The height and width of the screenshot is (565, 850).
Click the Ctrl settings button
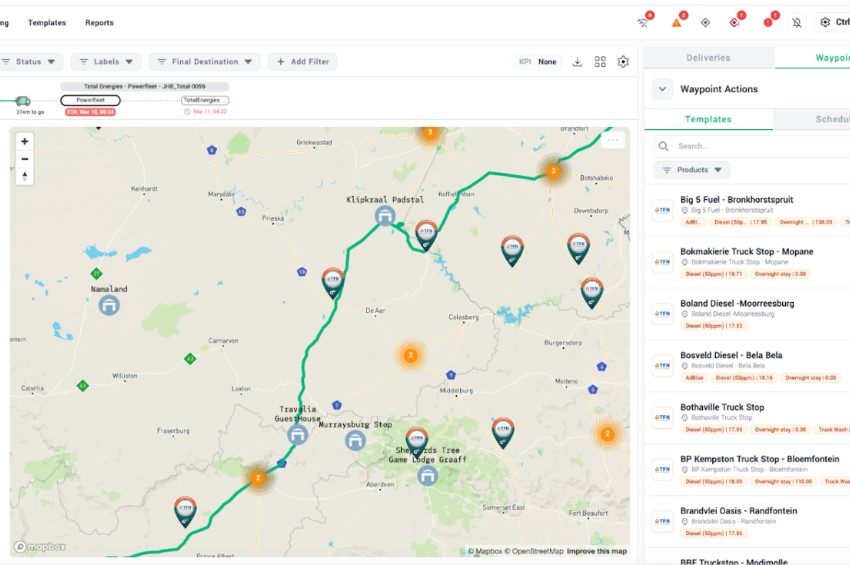[x=834, y=22]
